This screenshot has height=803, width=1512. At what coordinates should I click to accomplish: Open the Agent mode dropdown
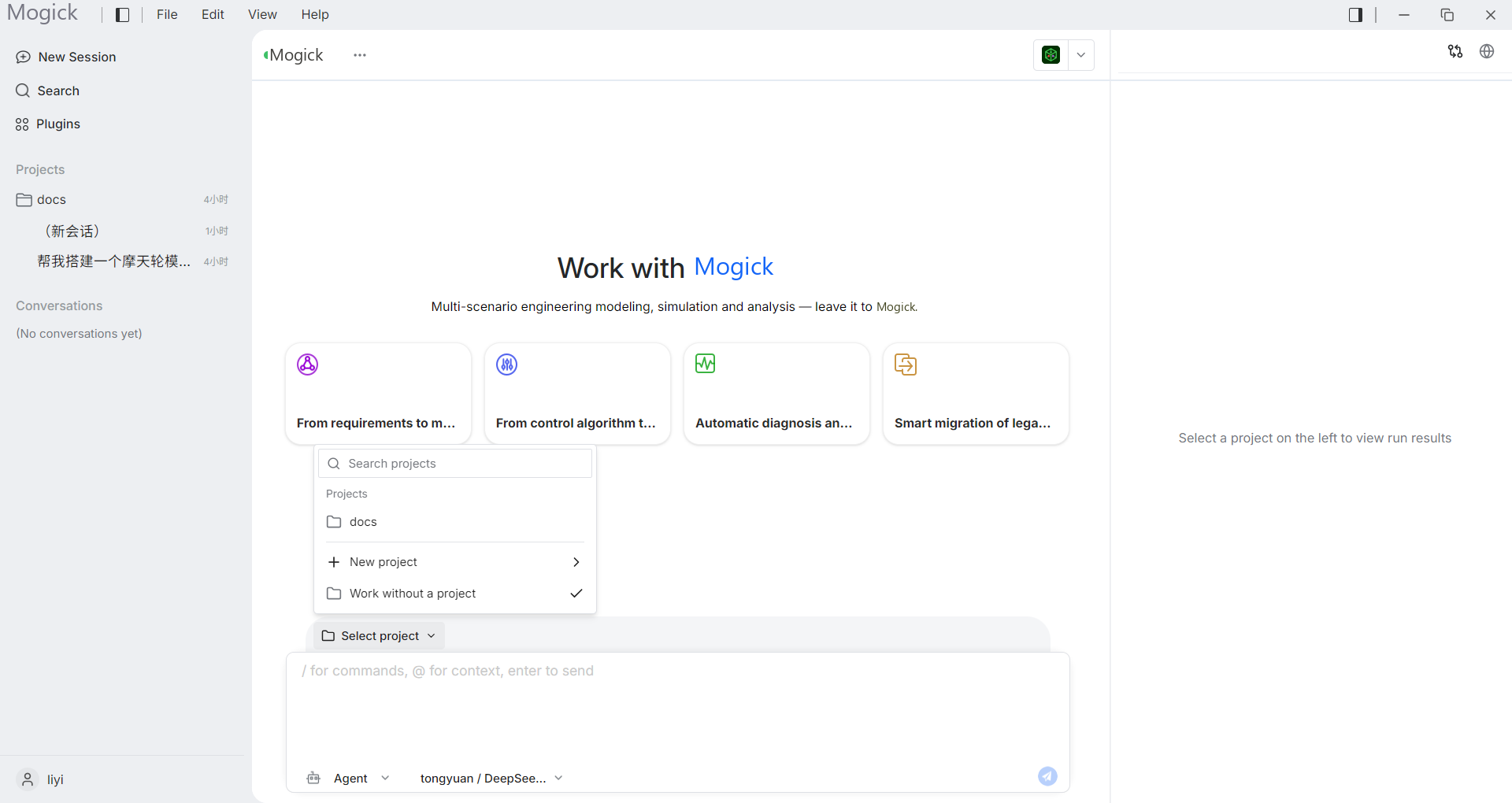362,778
